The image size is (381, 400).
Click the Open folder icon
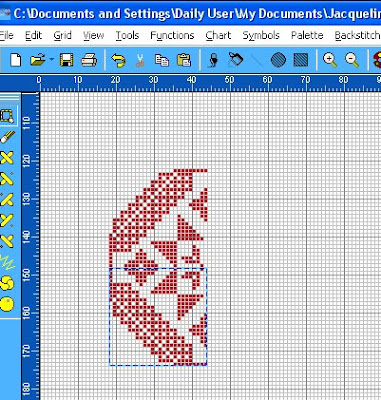click(x=37, y=60)
